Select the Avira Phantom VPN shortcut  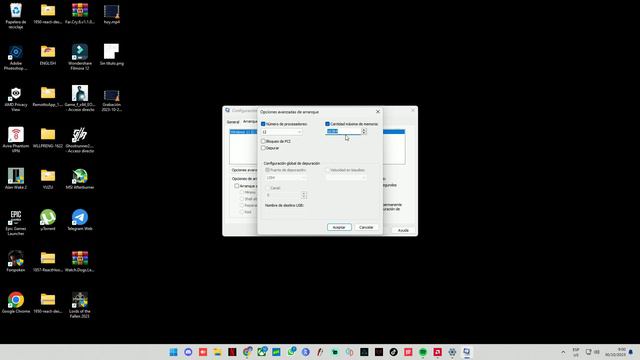point(16,140)
